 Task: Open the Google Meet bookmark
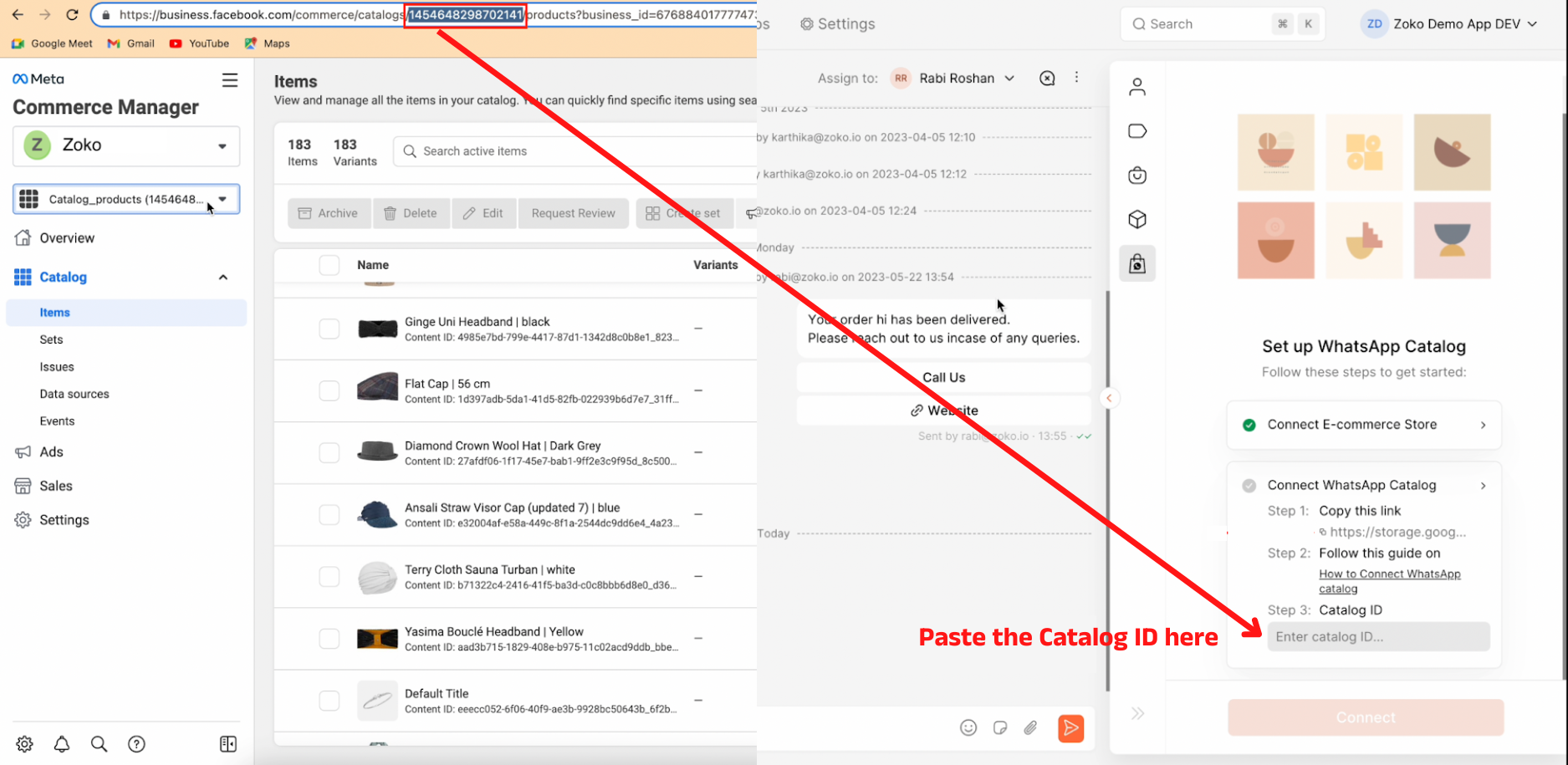coord(52,43)
